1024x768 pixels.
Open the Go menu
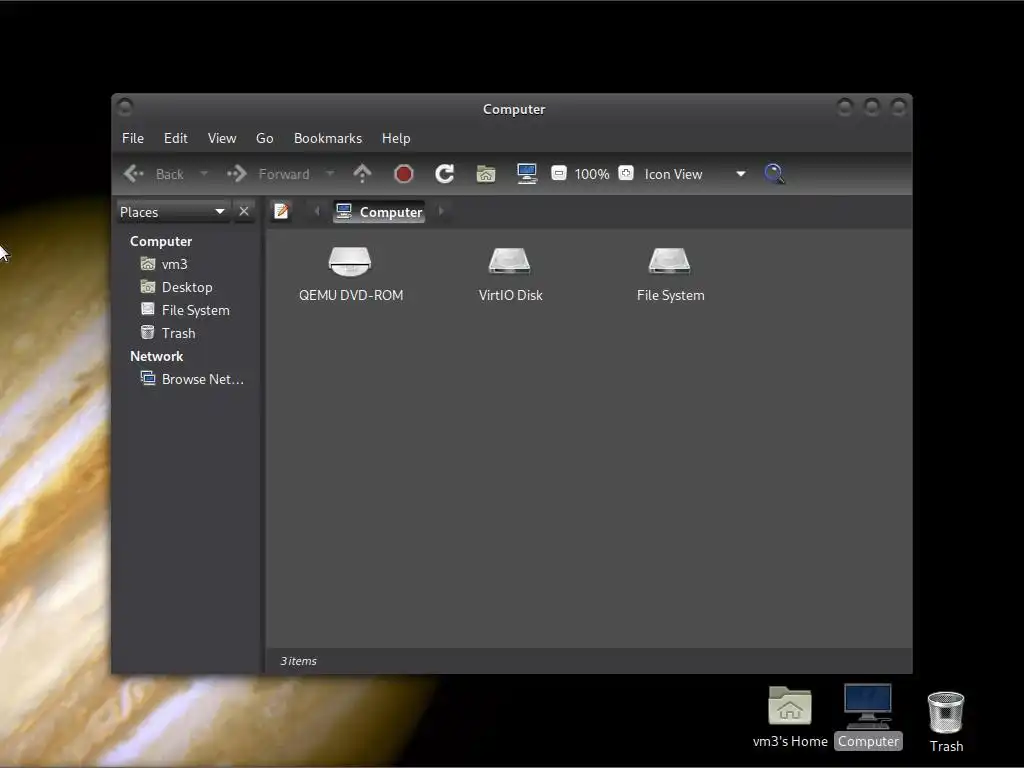[x=264, y=138]
